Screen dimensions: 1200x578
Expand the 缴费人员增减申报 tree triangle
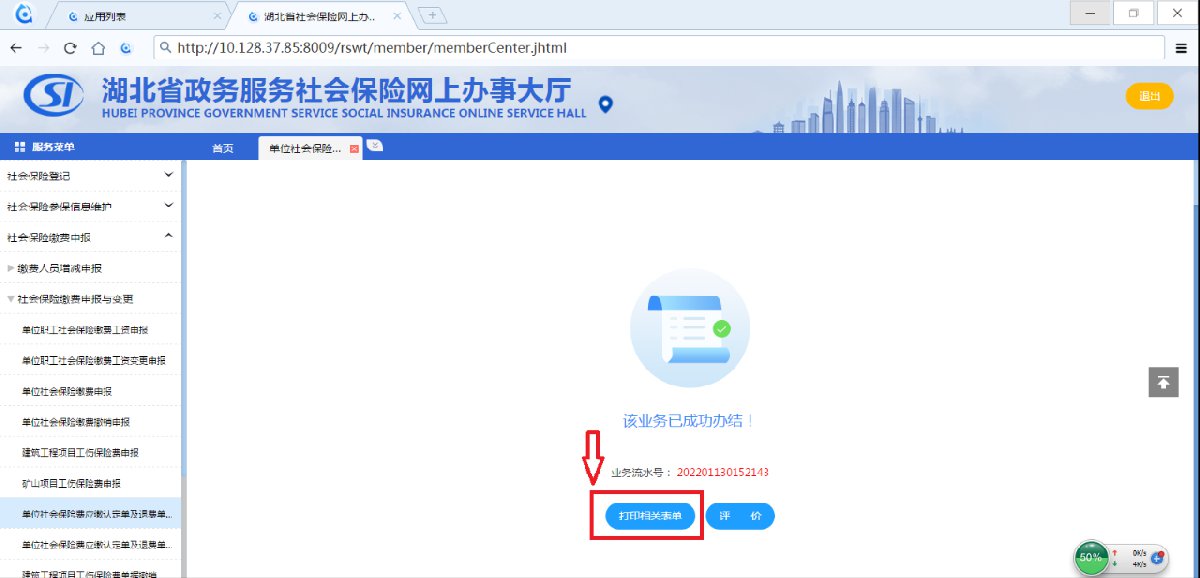pyautogui.click(x=11, y=268)
